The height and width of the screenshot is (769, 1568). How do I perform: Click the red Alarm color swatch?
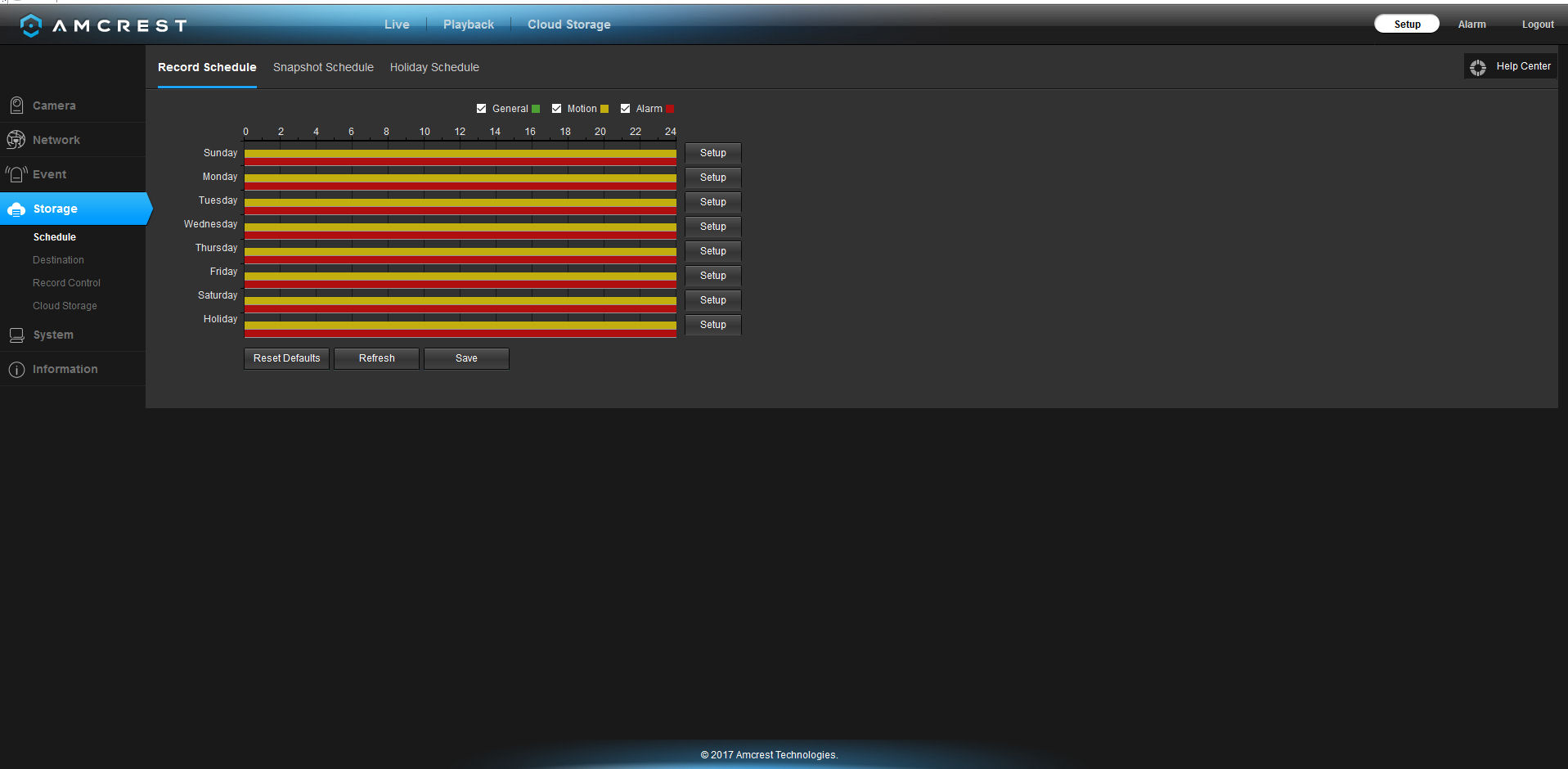670,109
